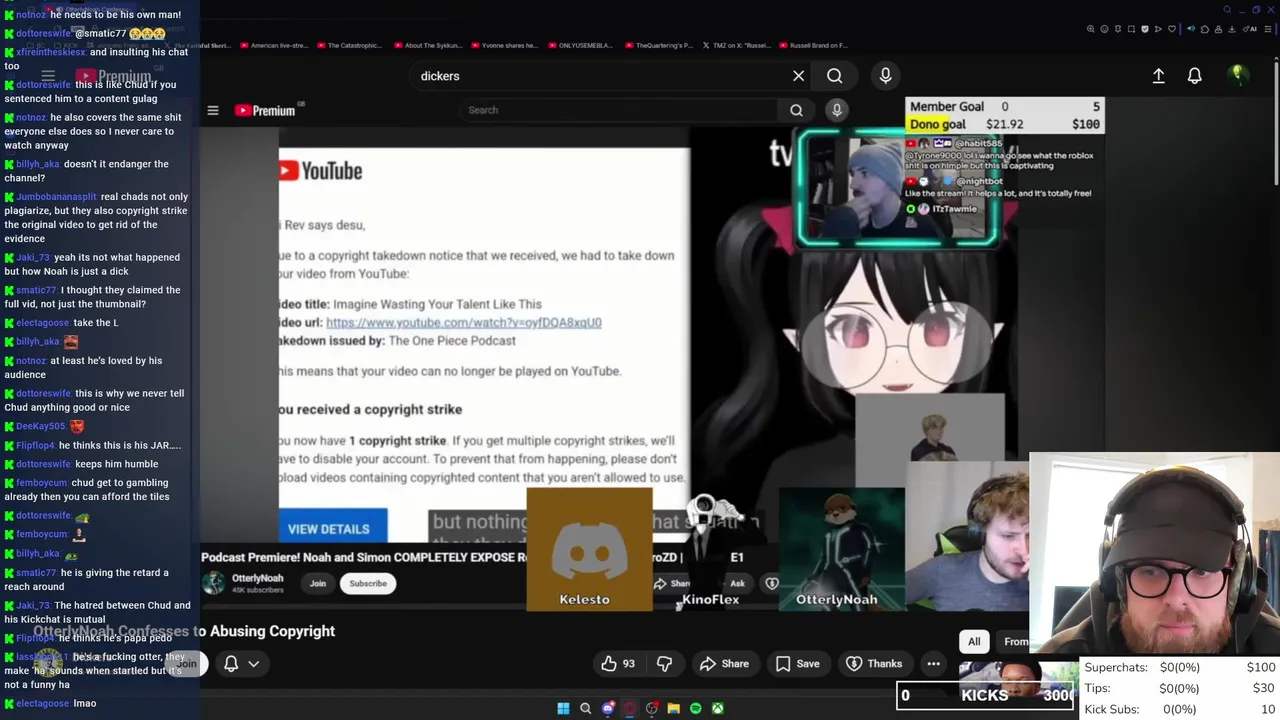Expand the notification bell dropdown chevron
The height and width of the screenshot is (720, 1280).
pos(254,663)
